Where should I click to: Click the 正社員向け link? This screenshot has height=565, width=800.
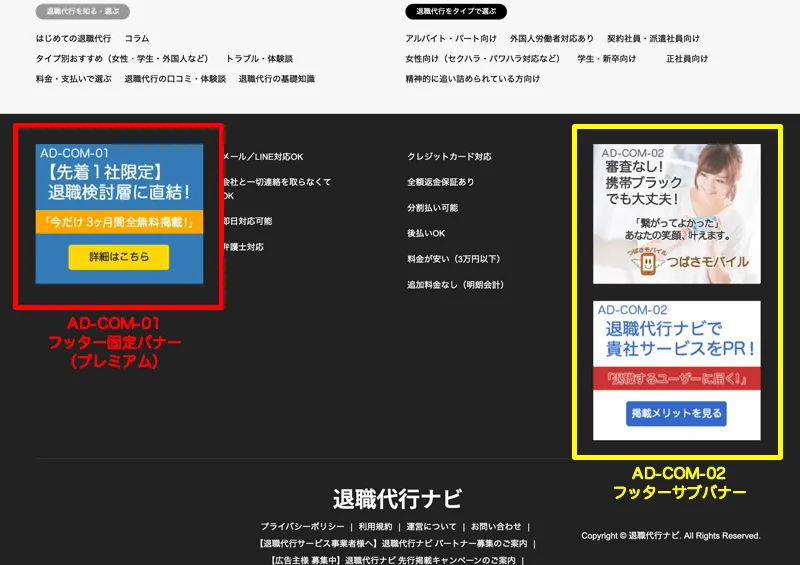(x=687, y=59)
